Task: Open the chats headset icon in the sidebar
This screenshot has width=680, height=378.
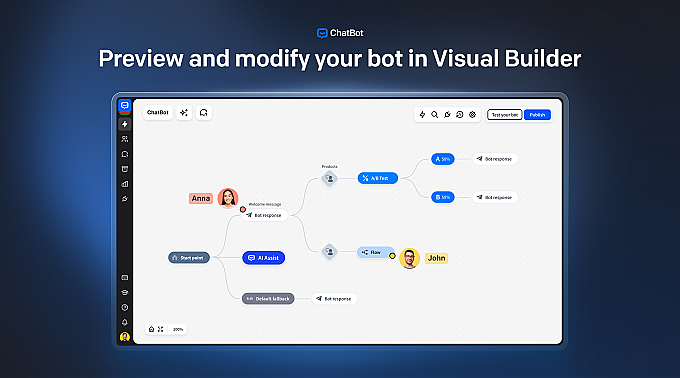Action: tap(124, 154)
